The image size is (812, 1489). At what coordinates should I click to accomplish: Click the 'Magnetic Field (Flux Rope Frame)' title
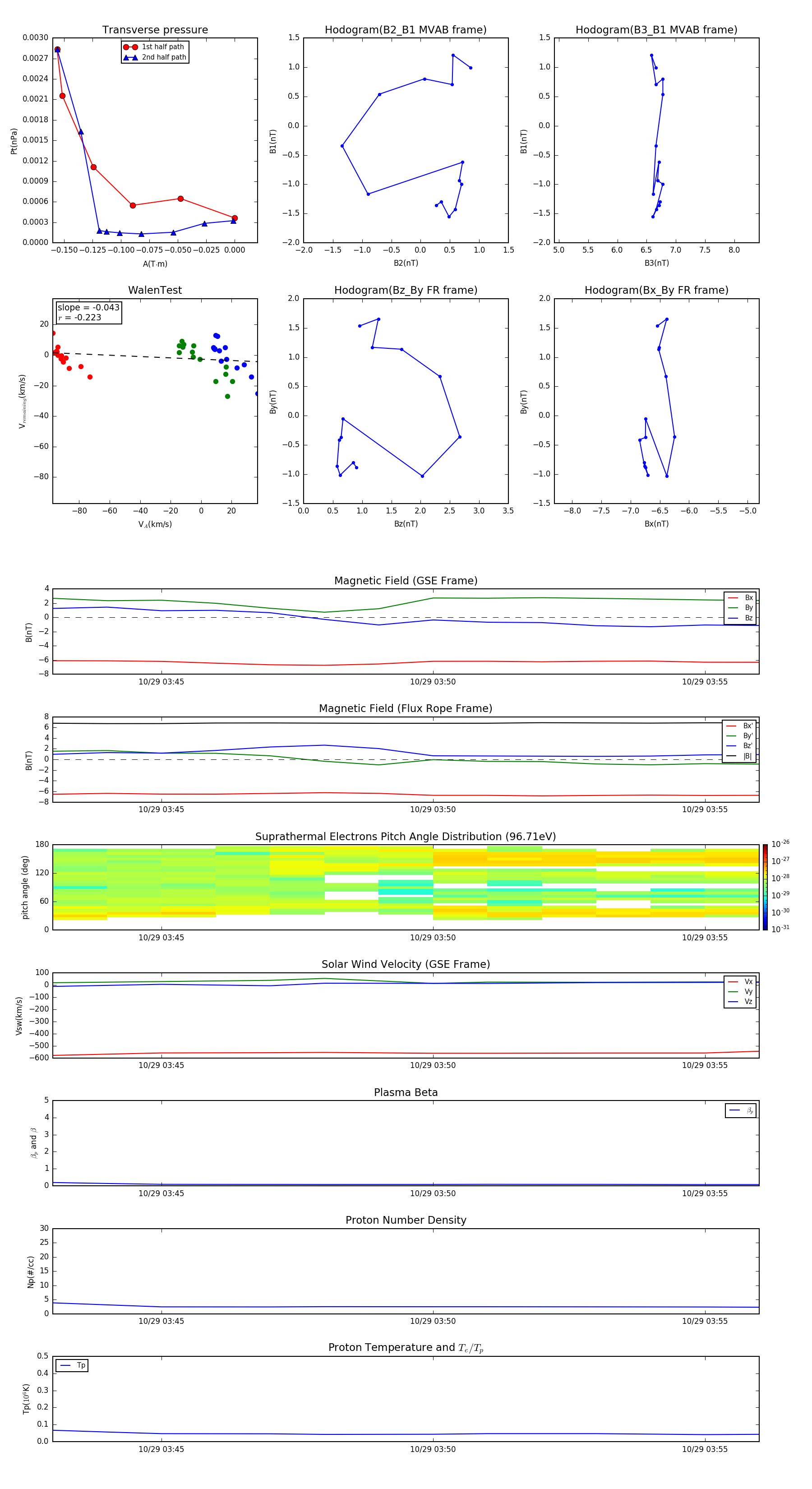point(406,709)
